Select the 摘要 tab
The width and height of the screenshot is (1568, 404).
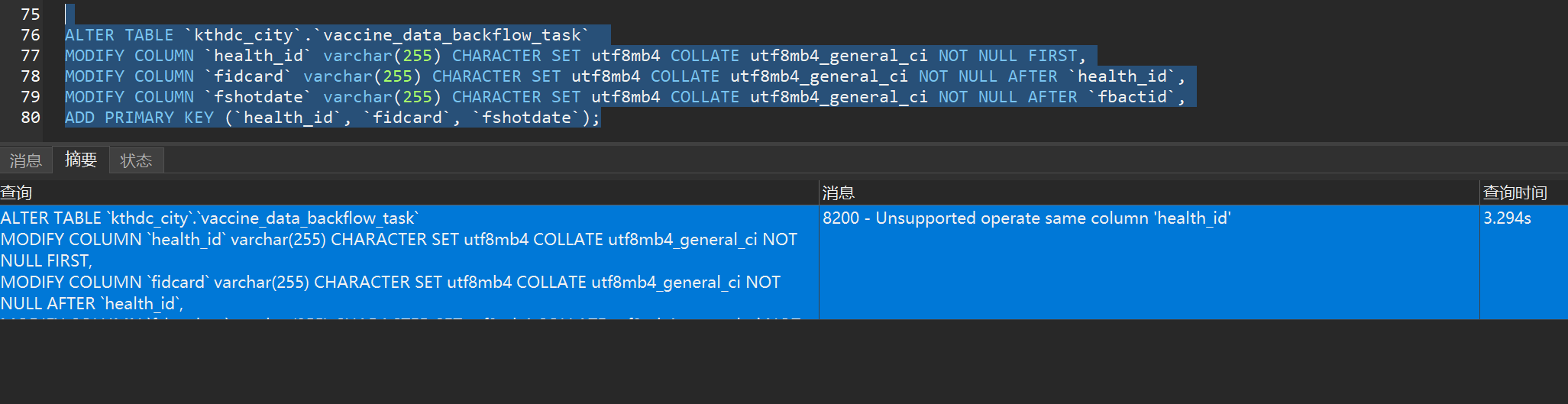[x=81, y=160]
